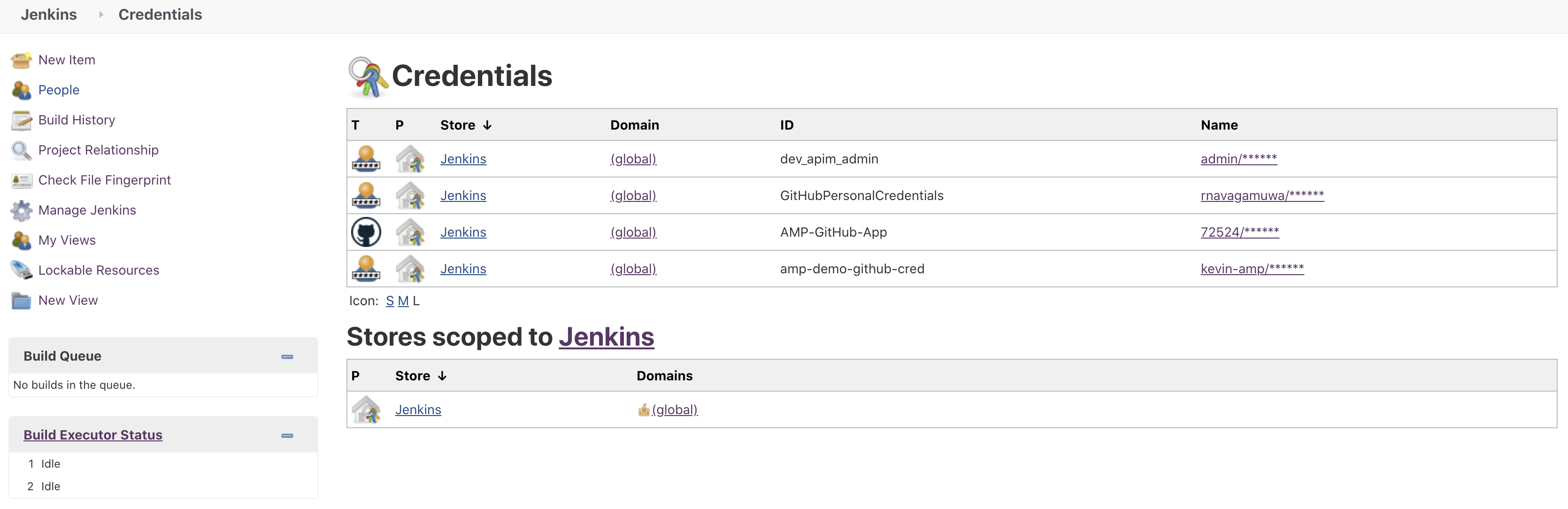1568x509 pixels.
Task: Sort credentials by T column header
Action: coord(355,125)
